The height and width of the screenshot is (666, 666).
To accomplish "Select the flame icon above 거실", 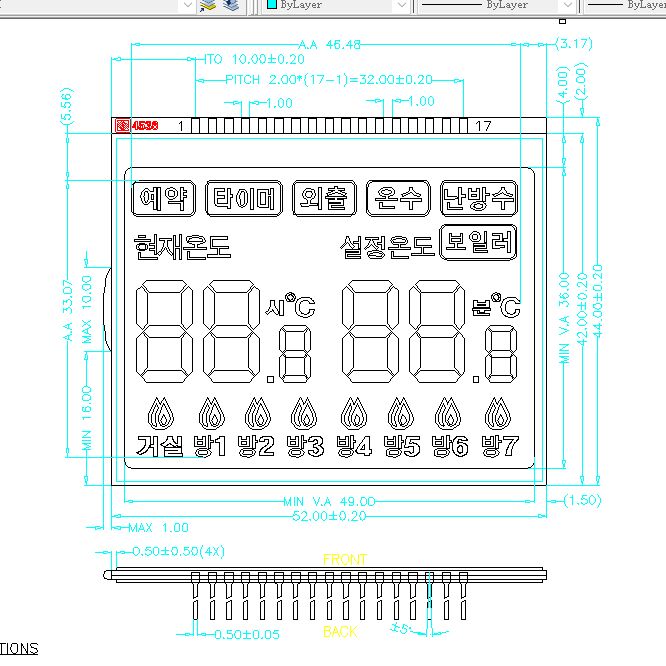I will coord(159,412).
